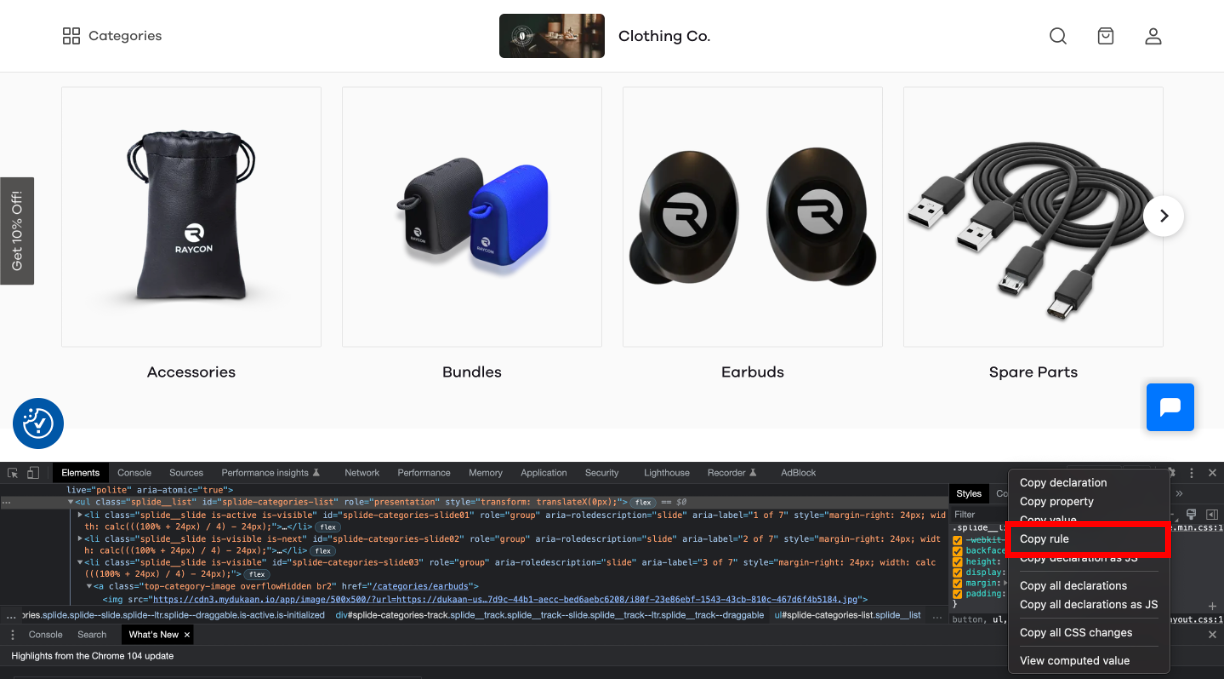
Task: Switch to the Sources tab
Action: pyautogui.click(x=186, y=473)
